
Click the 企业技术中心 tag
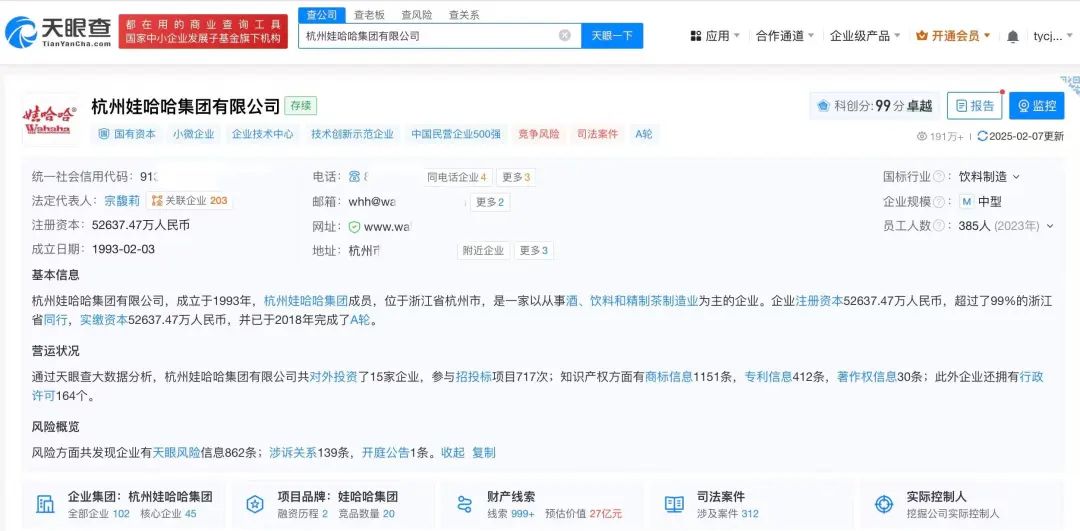point(262,134)
